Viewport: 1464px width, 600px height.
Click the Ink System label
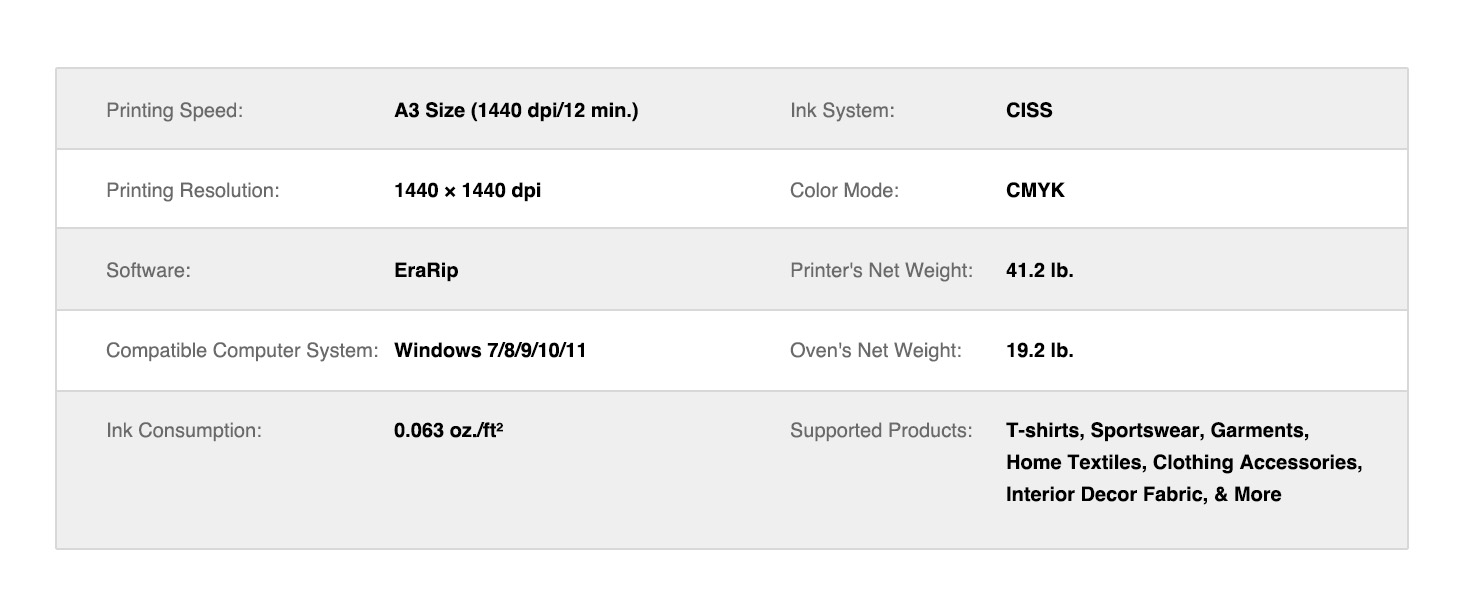(842, 110)
